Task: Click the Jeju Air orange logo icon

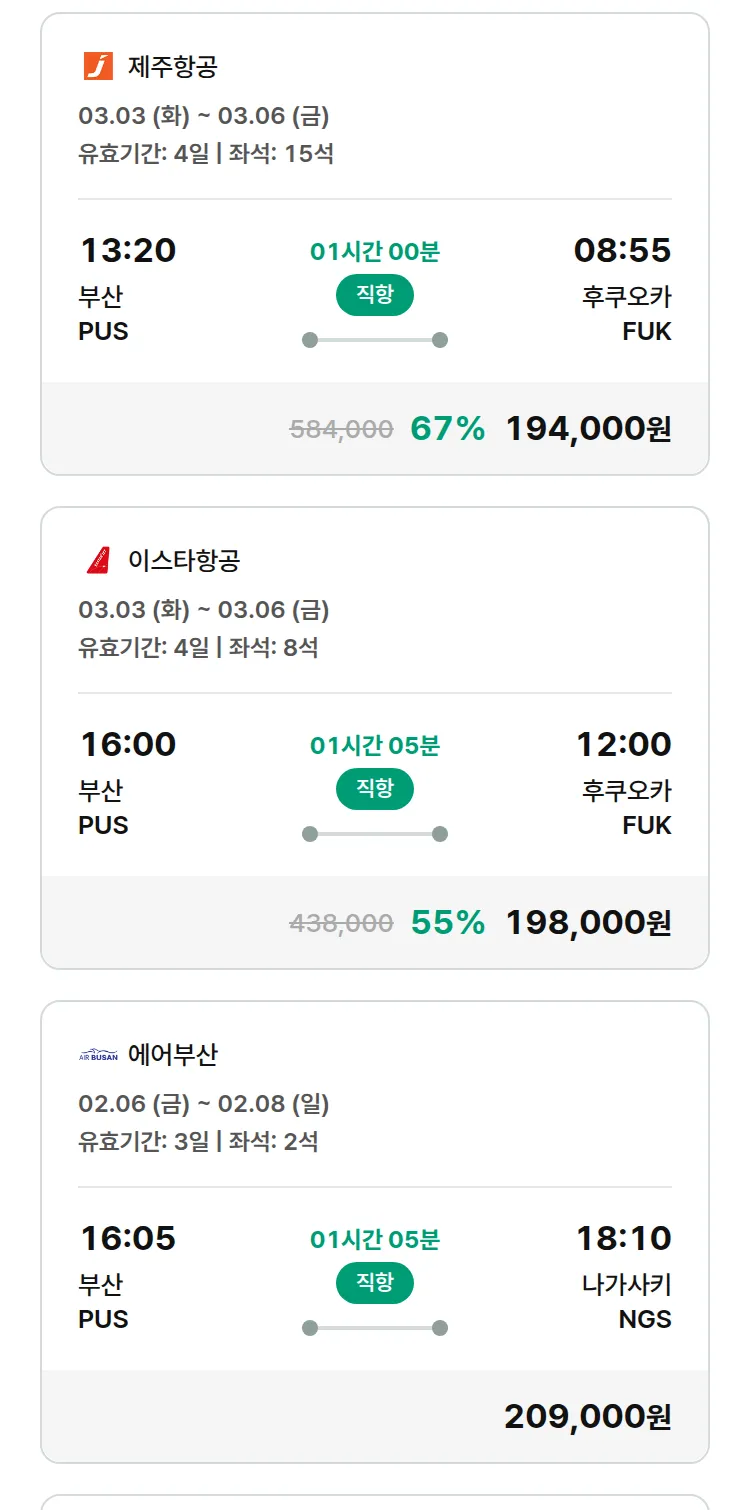Action: [98, 66]
